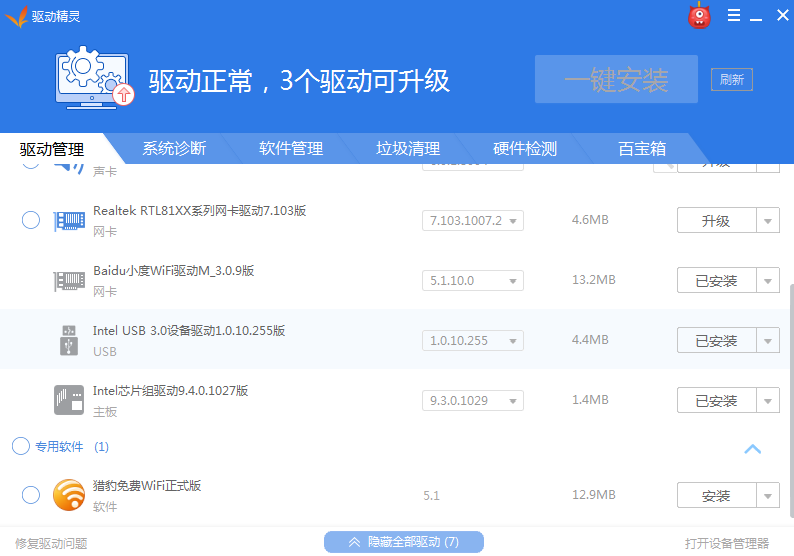The image size is (794, 556).
Task: Click the 一键安装 button
Action: tap(616, 80)
